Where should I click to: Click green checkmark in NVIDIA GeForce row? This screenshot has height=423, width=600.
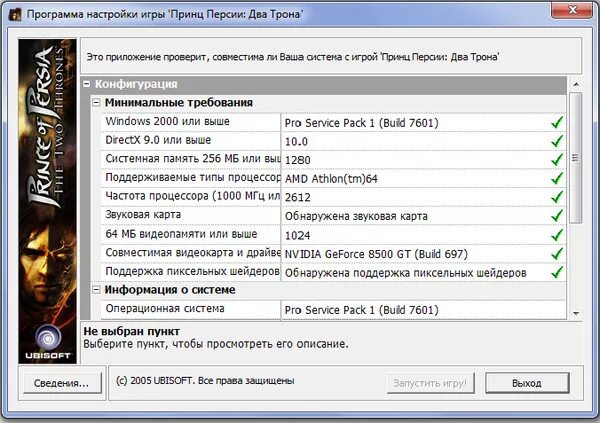[x=557, y=253]
